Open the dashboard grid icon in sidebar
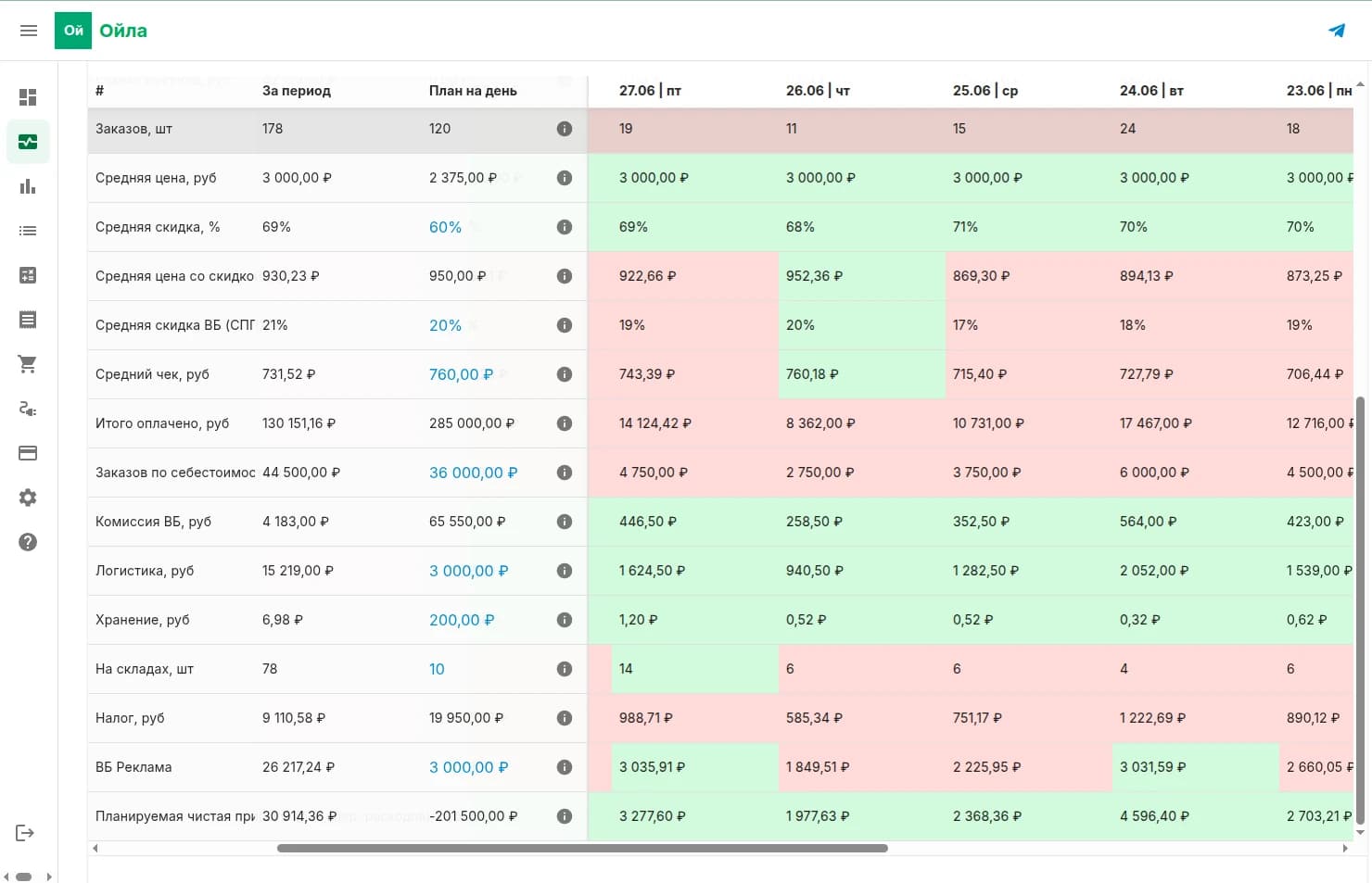 coord(28,97)
